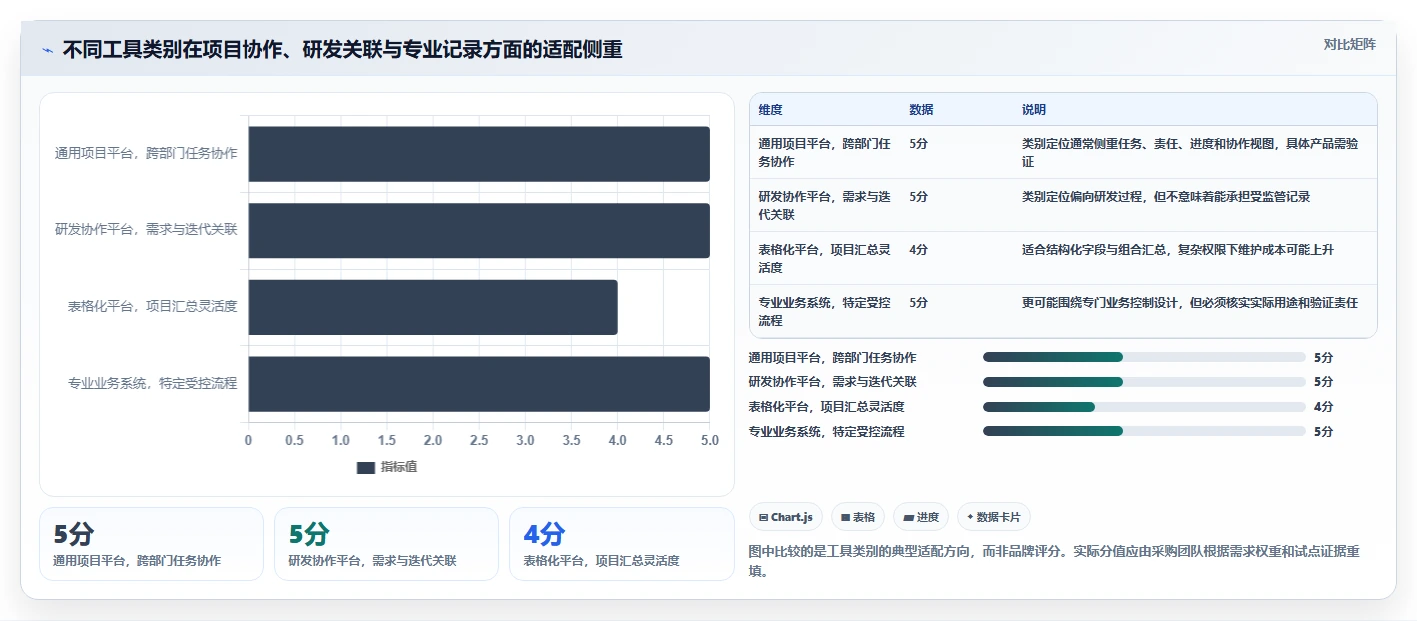
Task: Click table cell 通用项目平台，跨部门任务协作
Action: point(824,152)
